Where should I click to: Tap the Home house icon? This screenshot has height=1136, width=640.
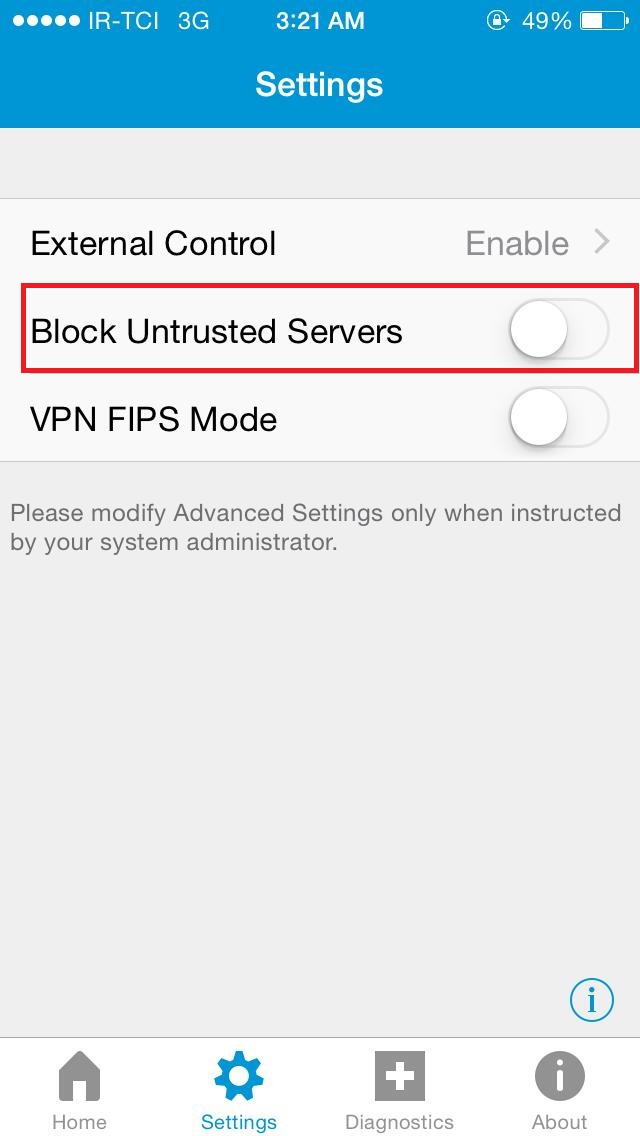(79, 1077)
